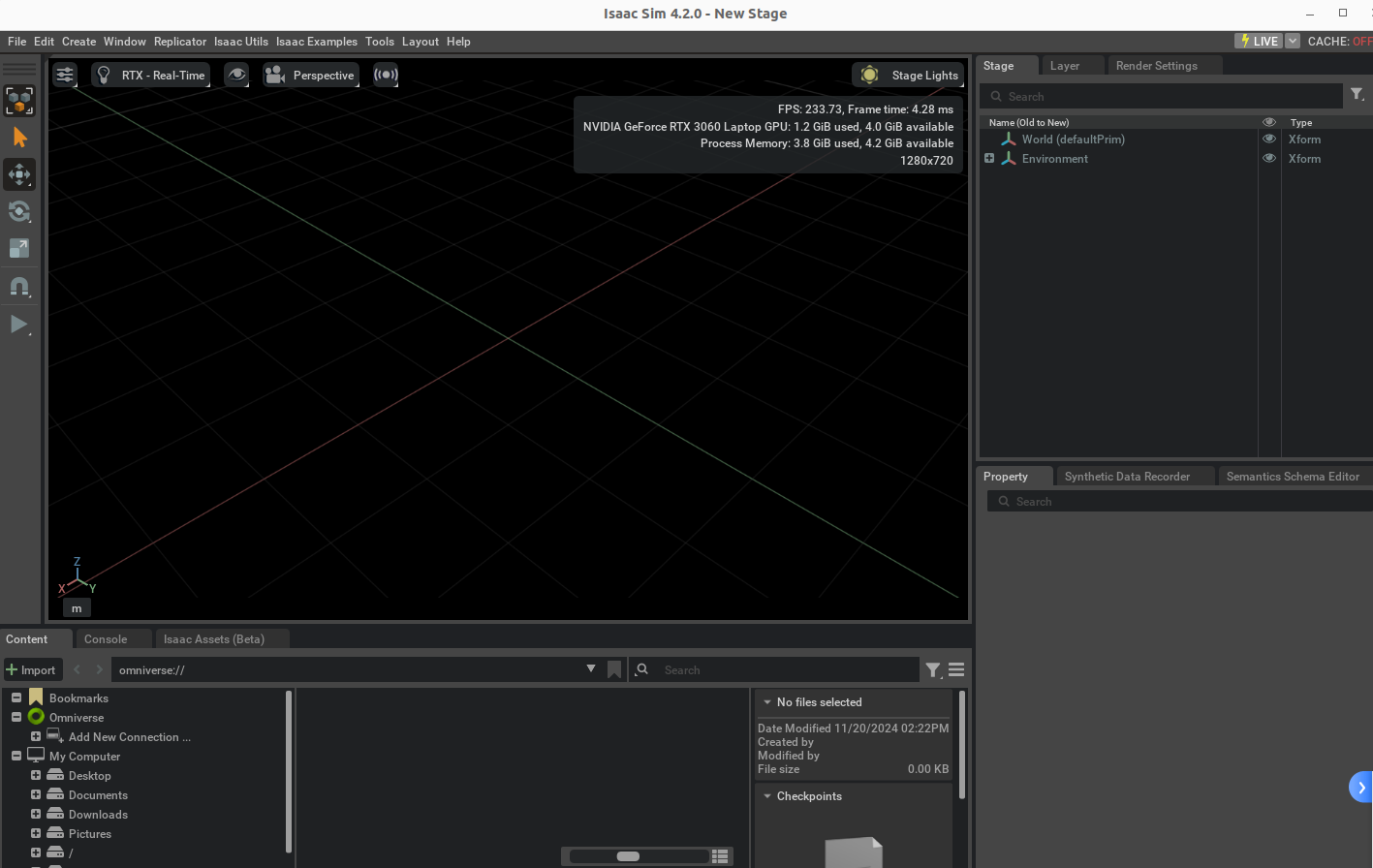Image resolution: width=1373 pixels, height=868 pixels.
Task: Choose the Move tool
Action: (19, 174)
